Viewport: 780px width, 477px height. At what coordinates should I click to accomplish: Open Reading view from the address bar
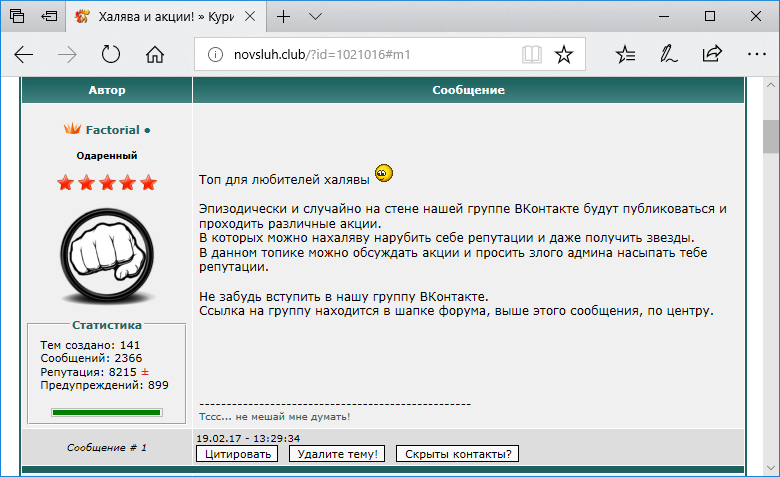(532, 54)
